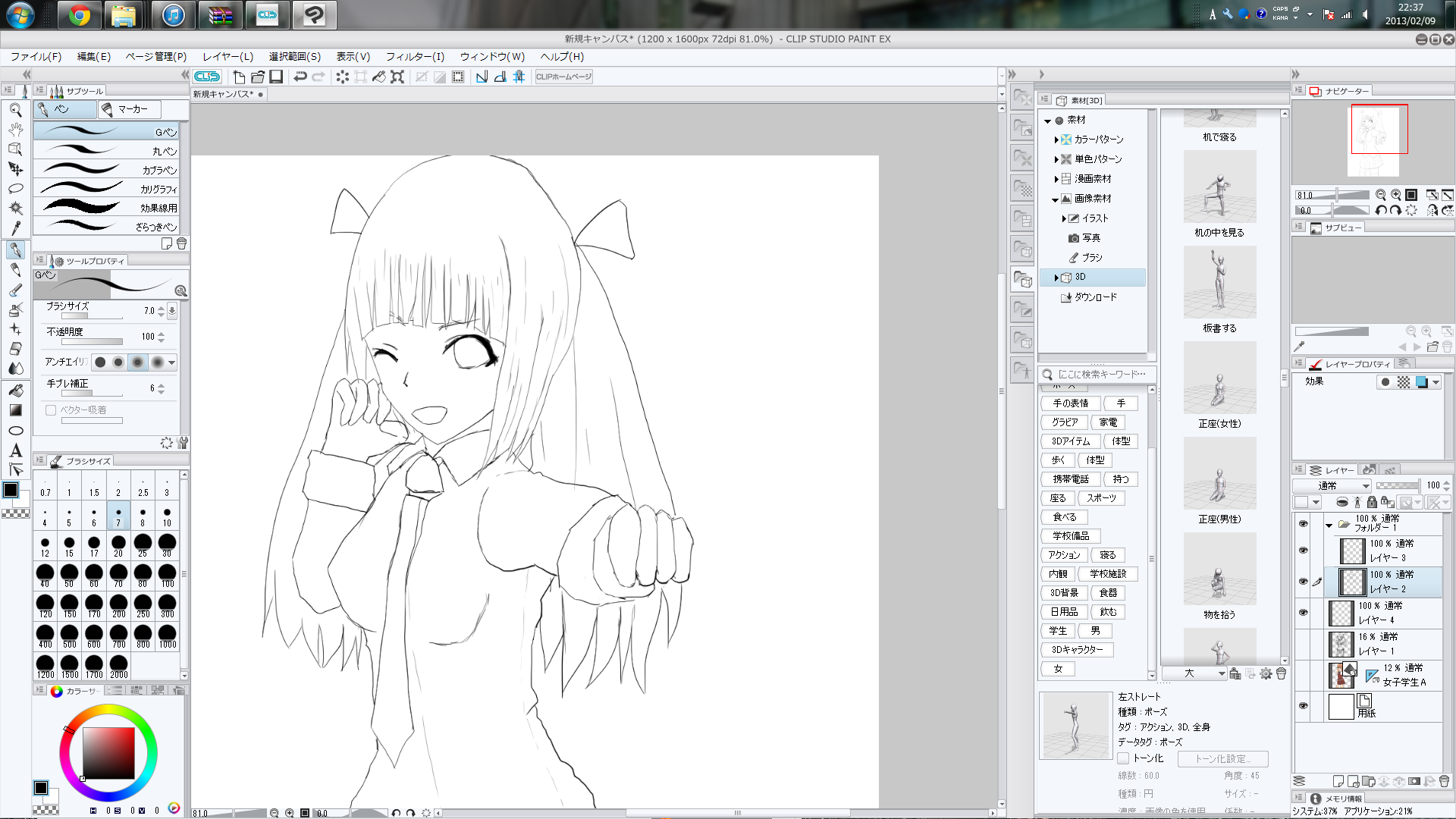The image size is (1456, 819).
Task: Select the Text tool
Action: coord(15,450)
